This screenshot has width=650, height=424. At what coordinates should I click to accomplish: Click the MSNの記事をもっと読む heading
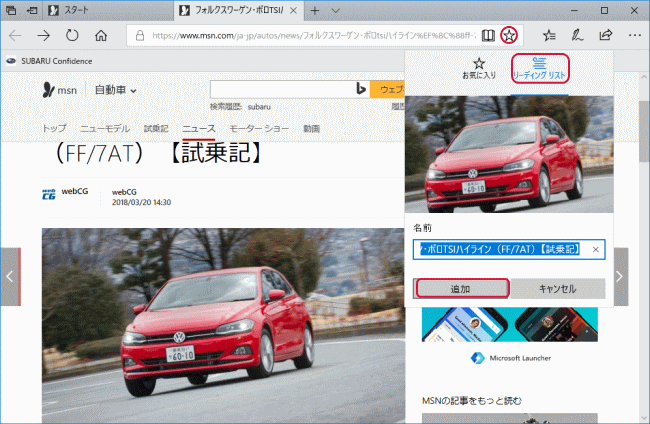click(x=472, y=401)
